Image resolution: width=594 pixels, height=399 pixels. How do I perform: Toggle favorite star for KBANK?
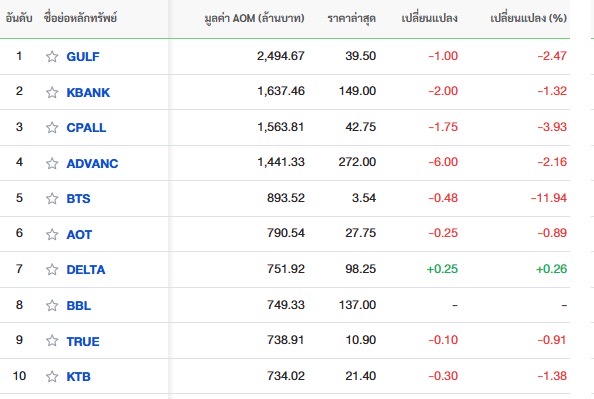coord(52,92)
